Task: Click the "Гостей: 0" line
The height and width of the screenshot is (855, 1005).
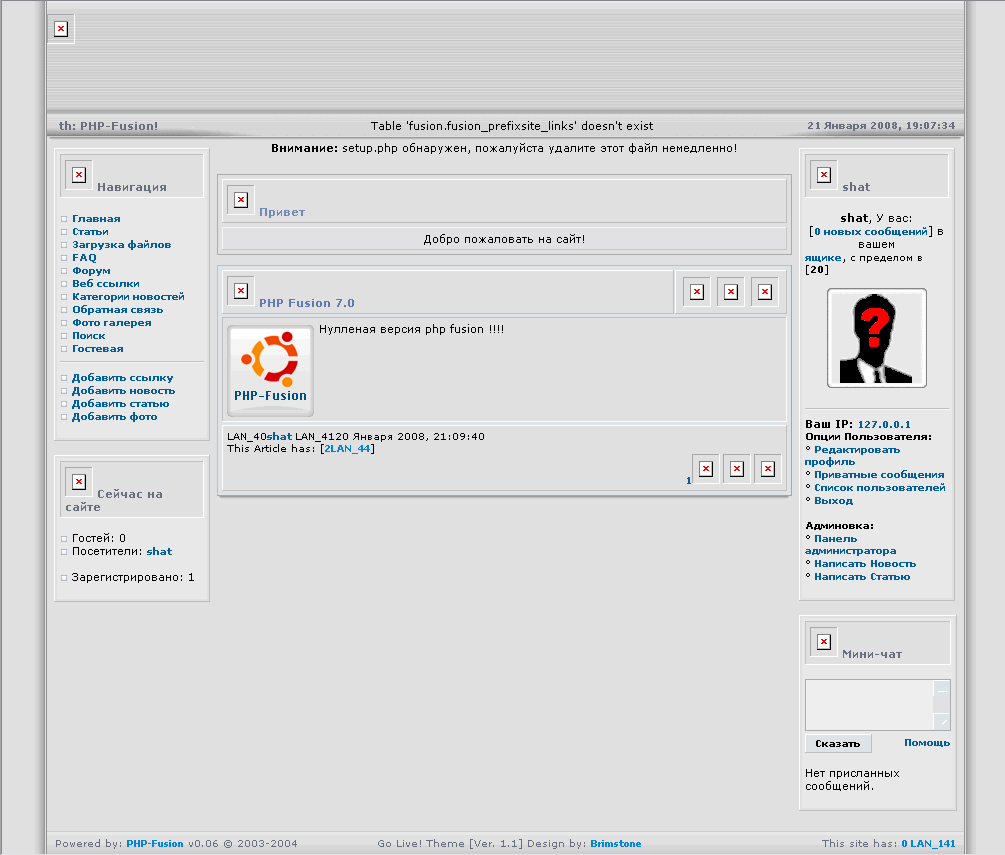Action: [x=99, y=538]
